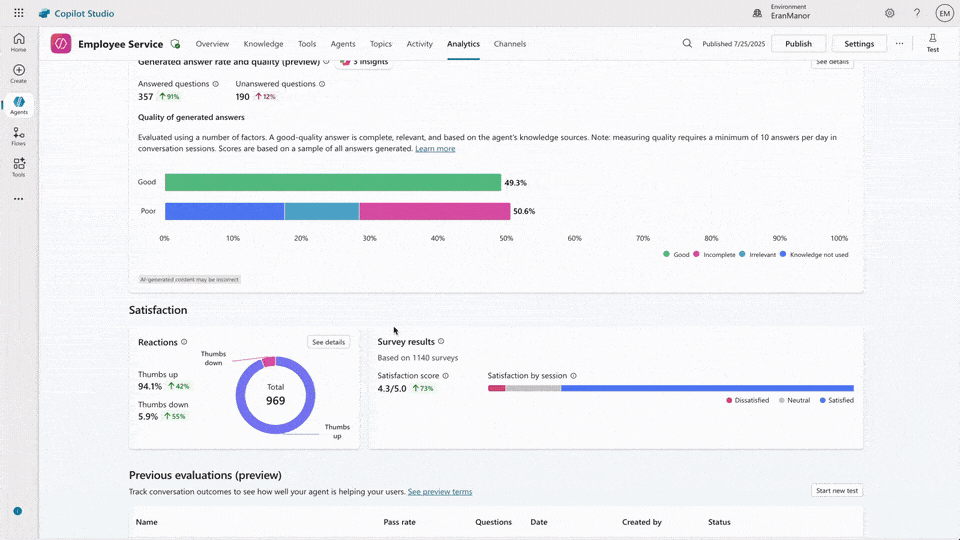
Task: Open the EM account avatar
Action: [945, 13]
